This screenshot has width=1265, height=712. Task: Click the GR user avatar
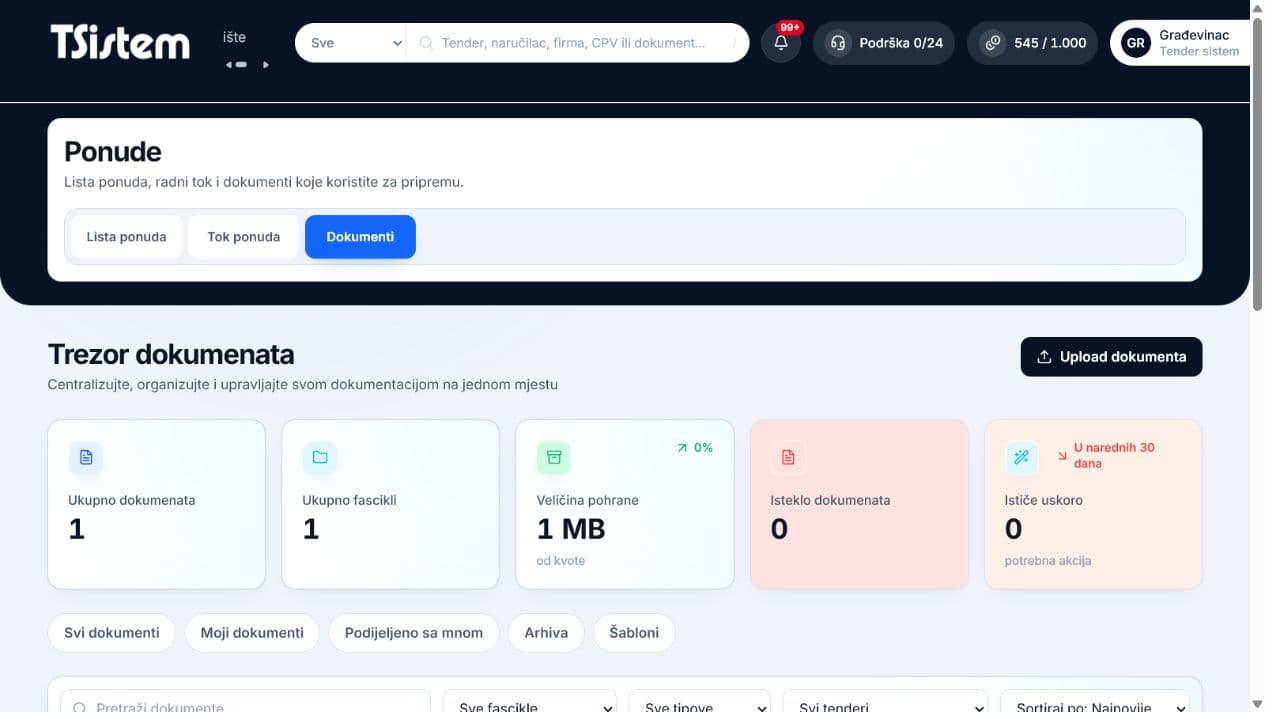(1135, 43)
